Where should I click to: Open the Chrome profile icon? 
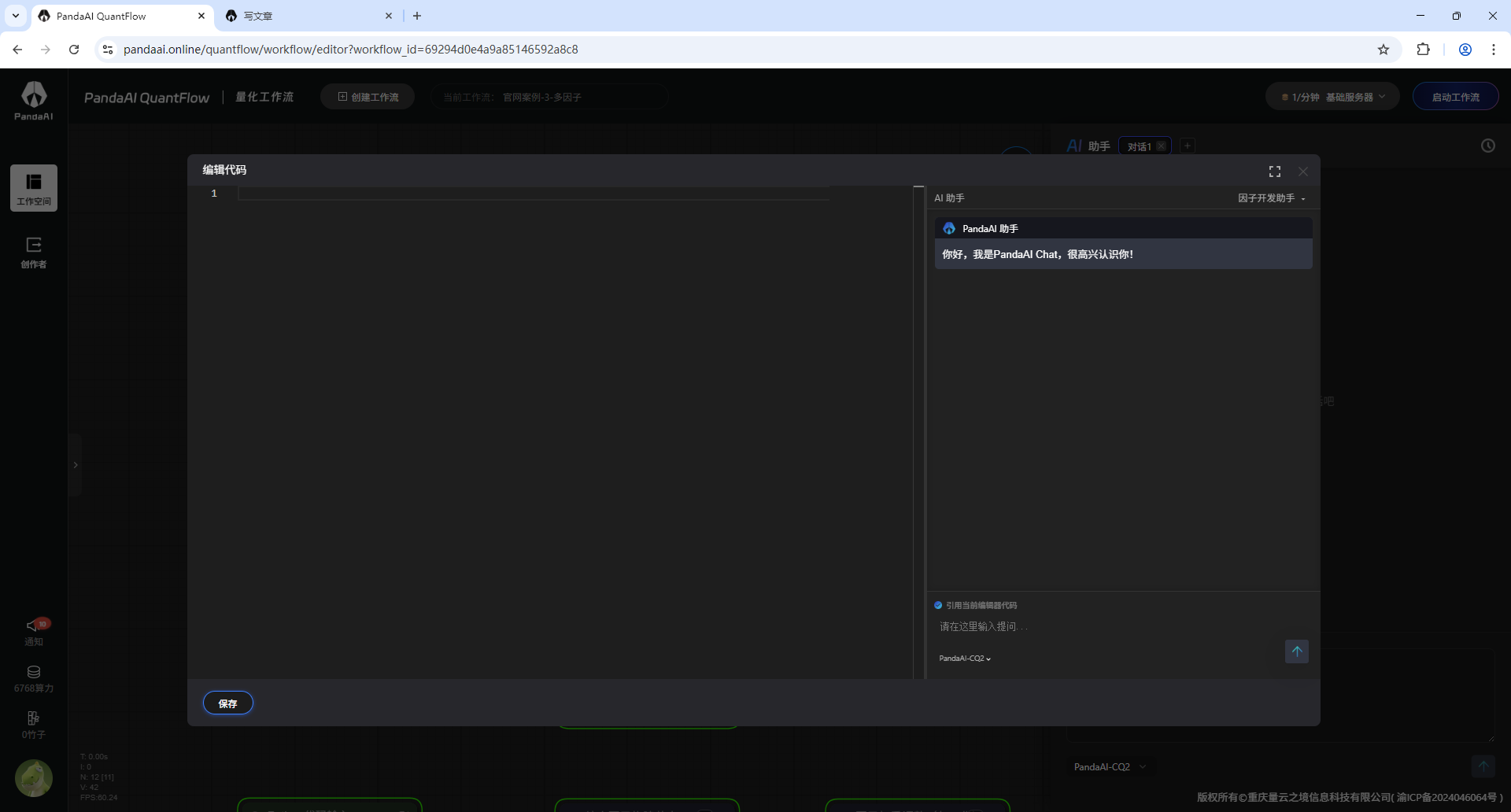click(x=1465, y=50)
